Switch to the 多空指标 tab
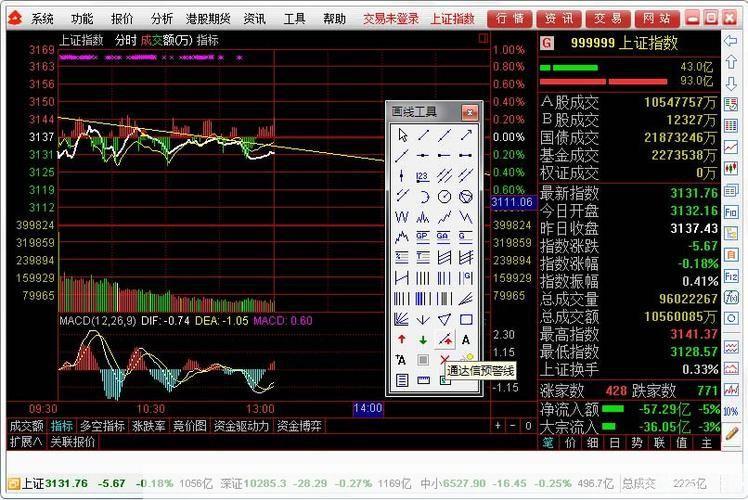 click(102, 426)
